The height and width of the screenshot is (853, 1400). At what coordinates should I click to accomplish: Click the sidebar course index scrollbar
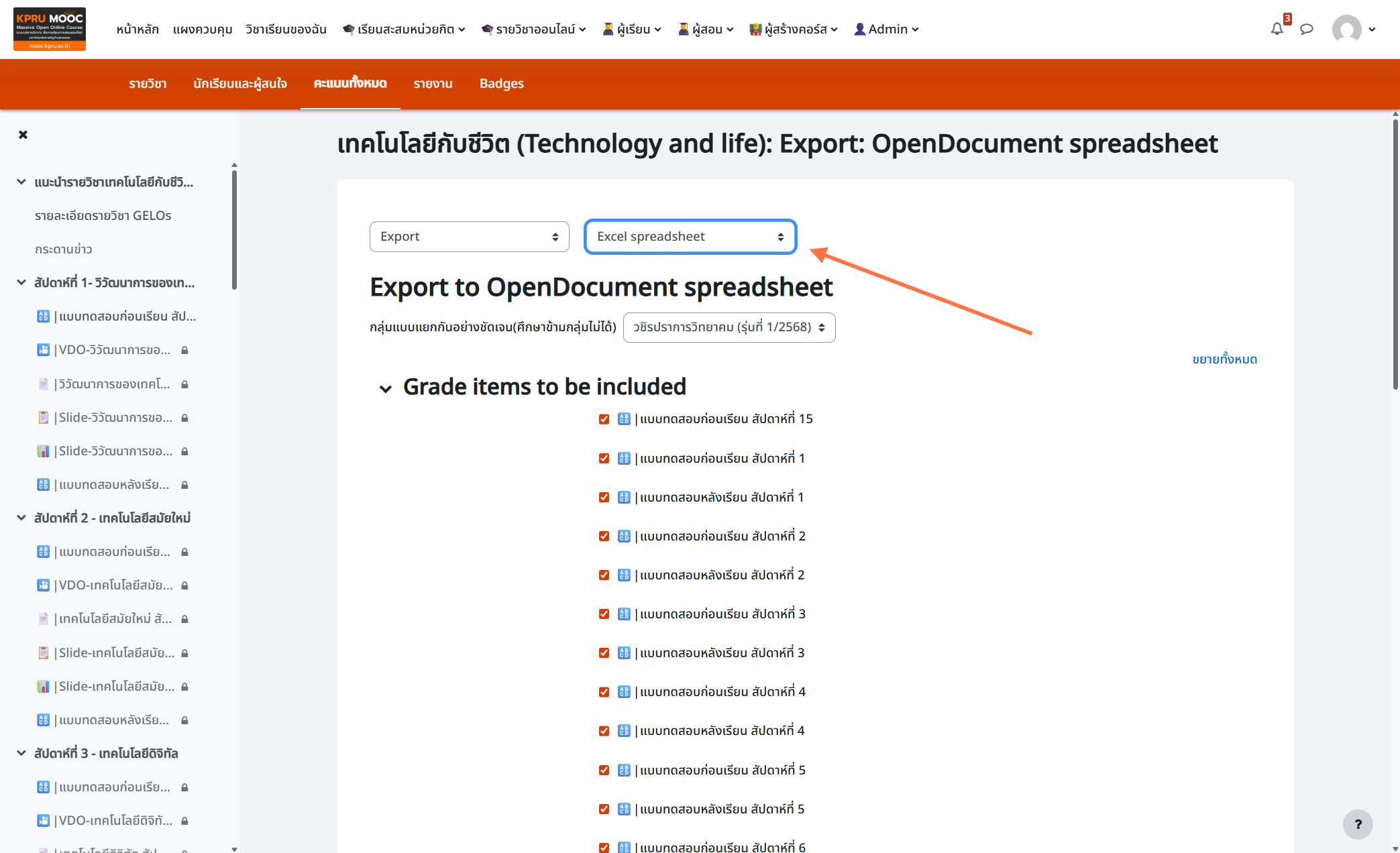coord(234,229)
